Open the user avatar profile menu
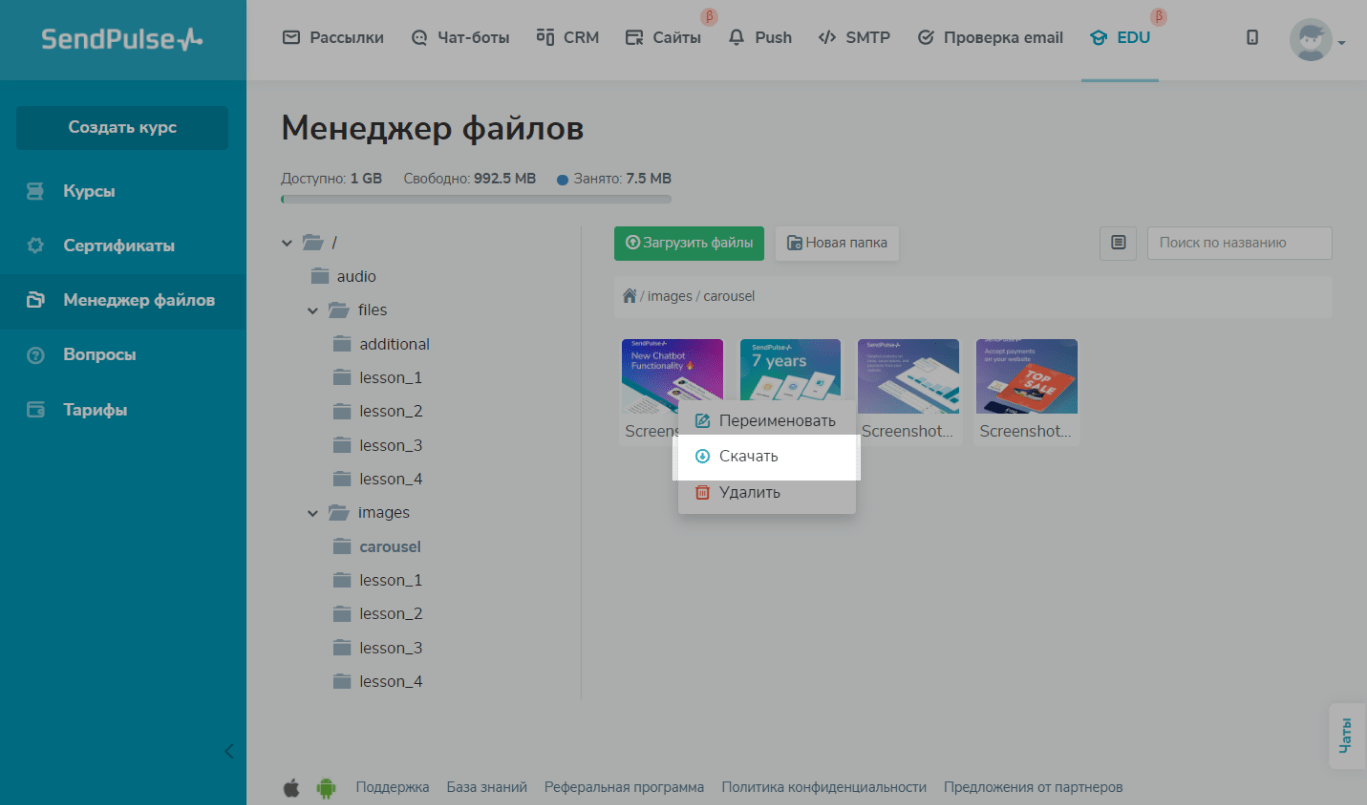This screenshot has width=1367, height=805. (x=1316, y=40)
